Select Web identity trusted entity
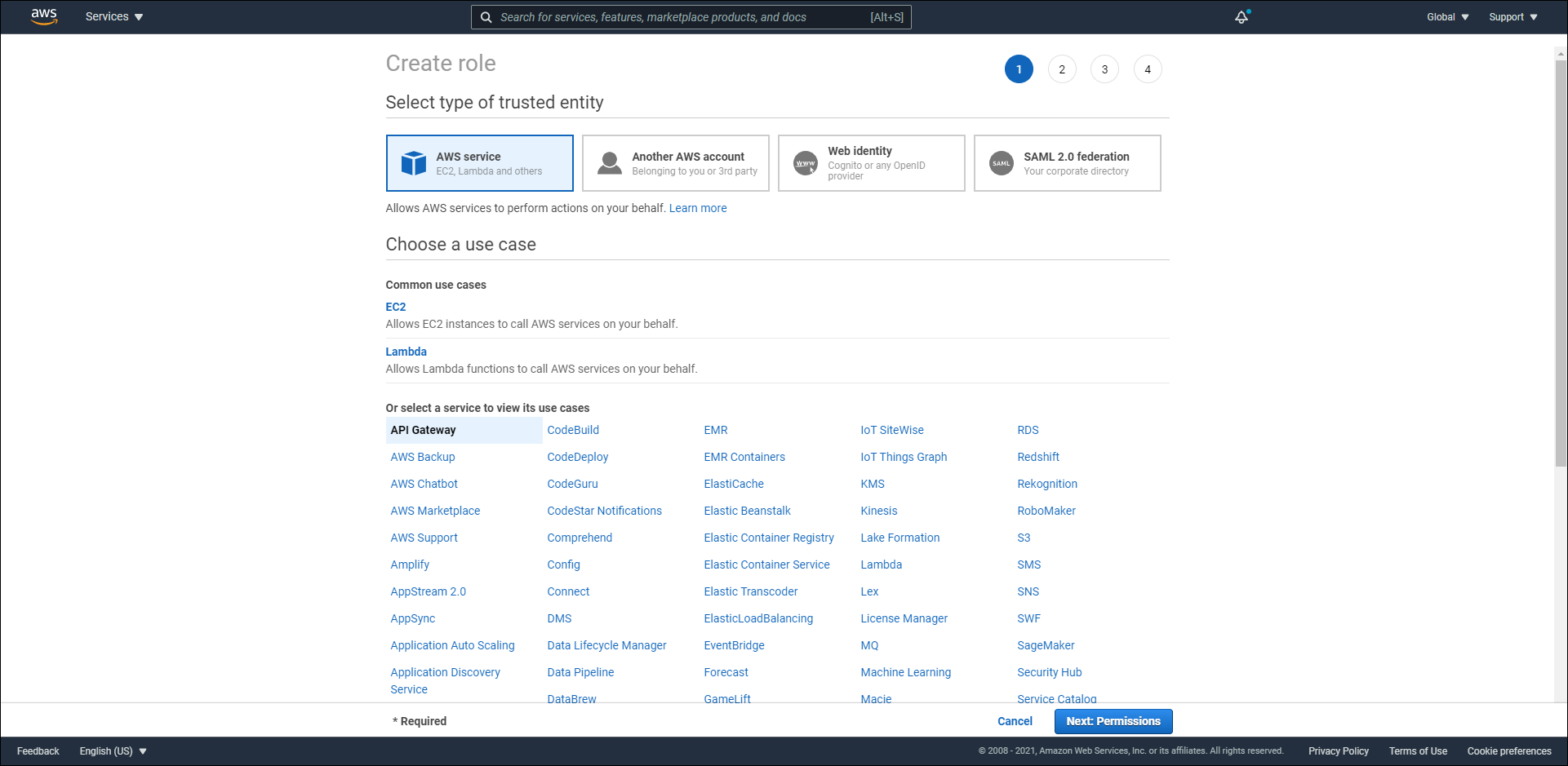The height and width of the screenshot is (766, 1568). coord(871,163)
